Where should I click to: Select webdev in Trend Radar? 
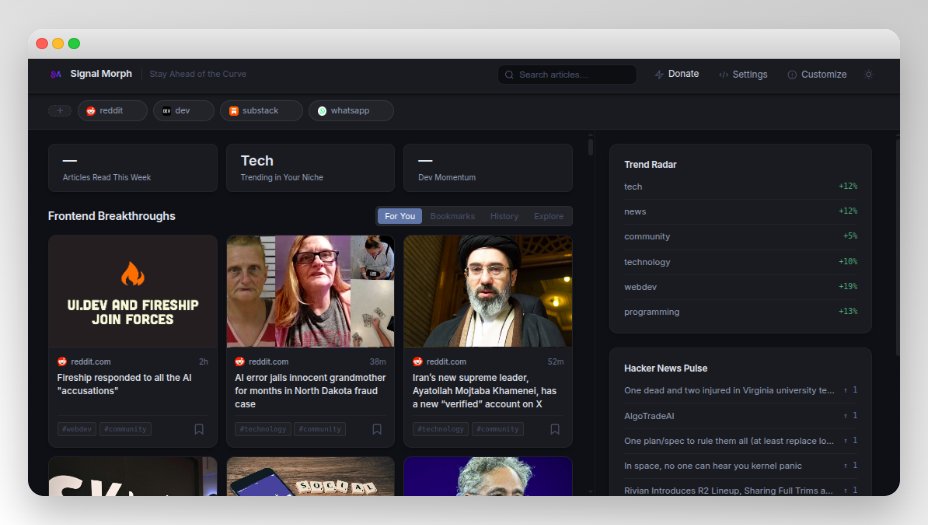740,286
